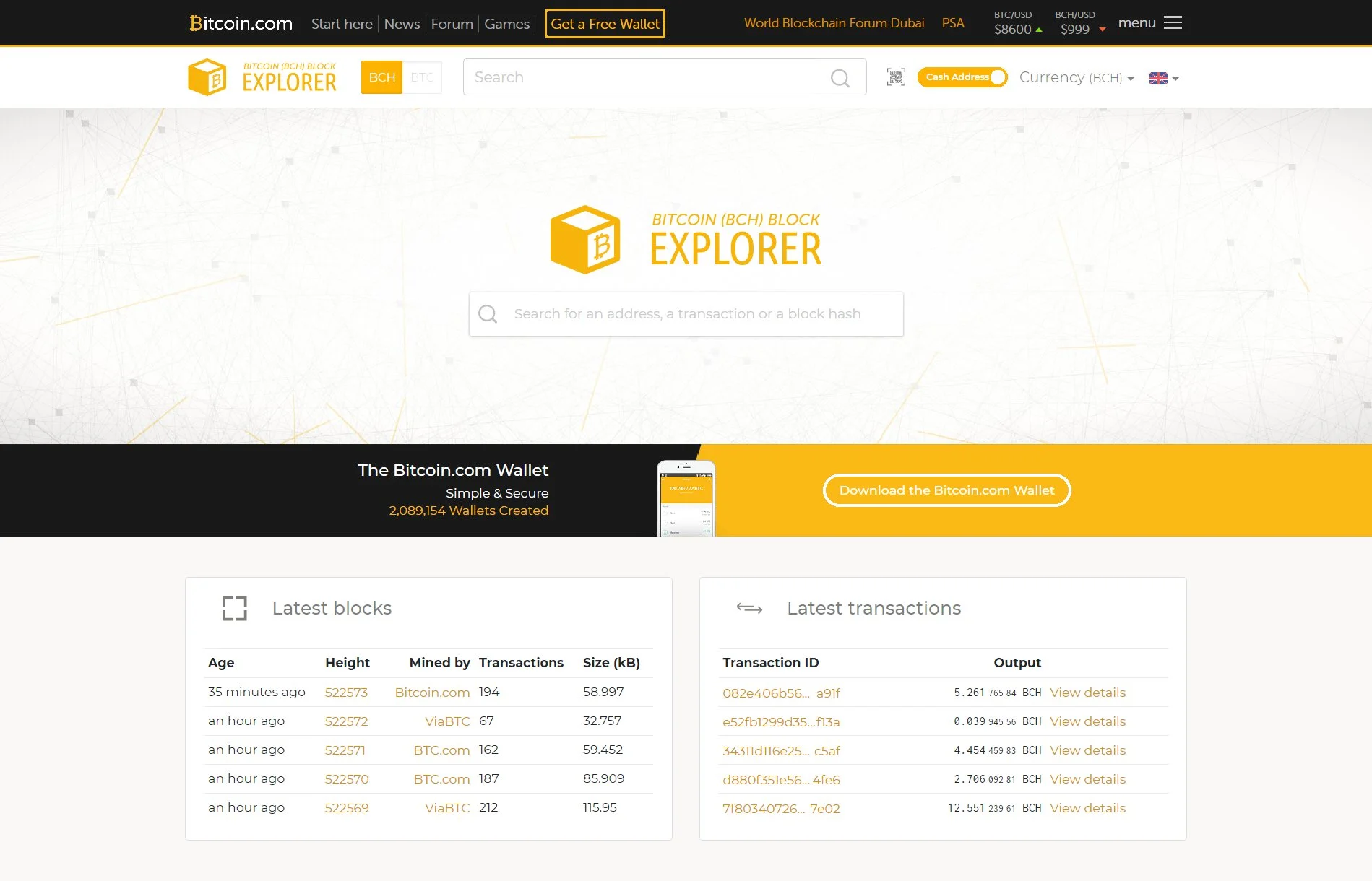Click the UK flag language icon
This screenshot has width=1372, height=881.
[x=1158, y=78]
